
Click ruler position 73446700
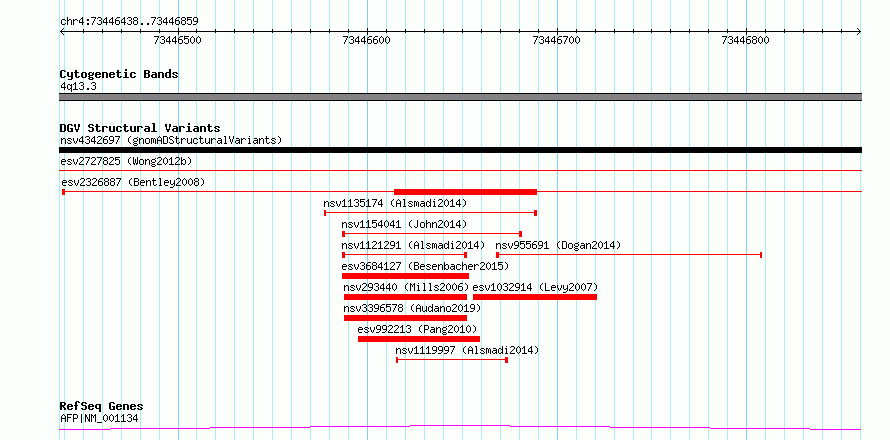(x=557, y=40)
